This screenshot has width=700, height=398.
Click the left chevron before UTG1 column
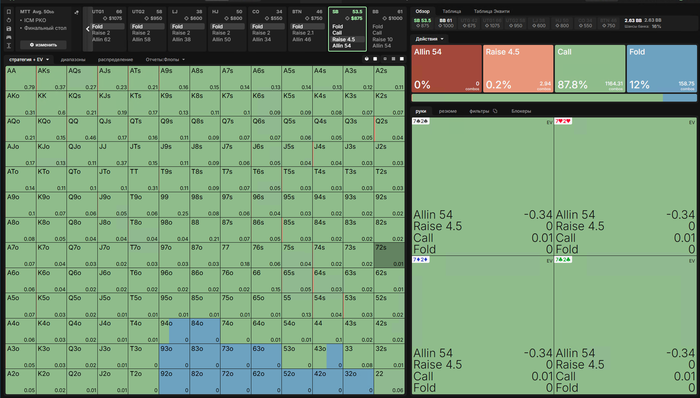click(x=88, y=29)
